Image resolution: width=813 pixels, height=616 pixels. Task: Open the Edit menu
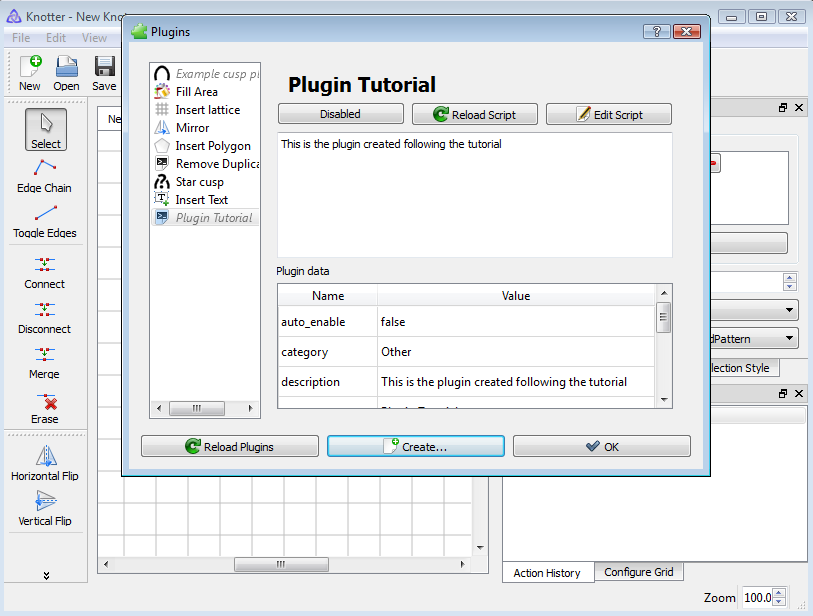tap(56, 38)
